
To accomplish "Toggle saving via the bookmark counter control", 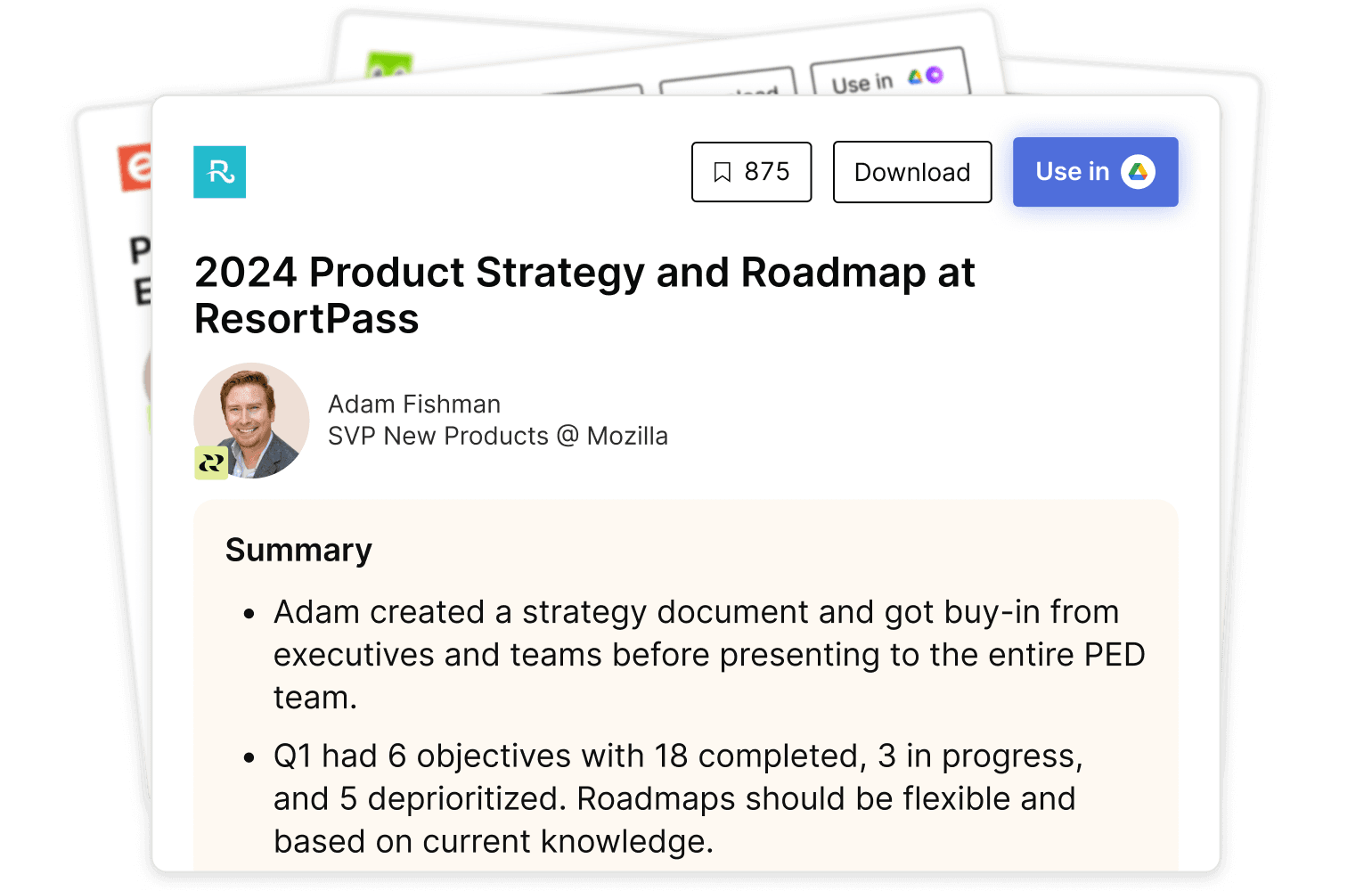I will [751, 172].
